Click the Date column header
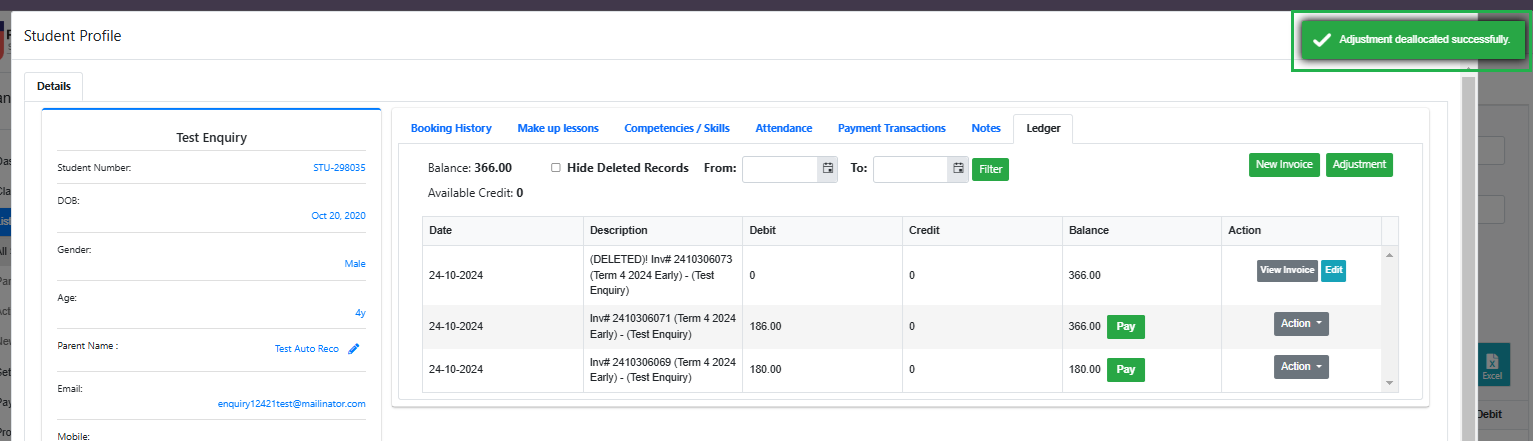Screen dimensions: 1533x441 point(502,230)
